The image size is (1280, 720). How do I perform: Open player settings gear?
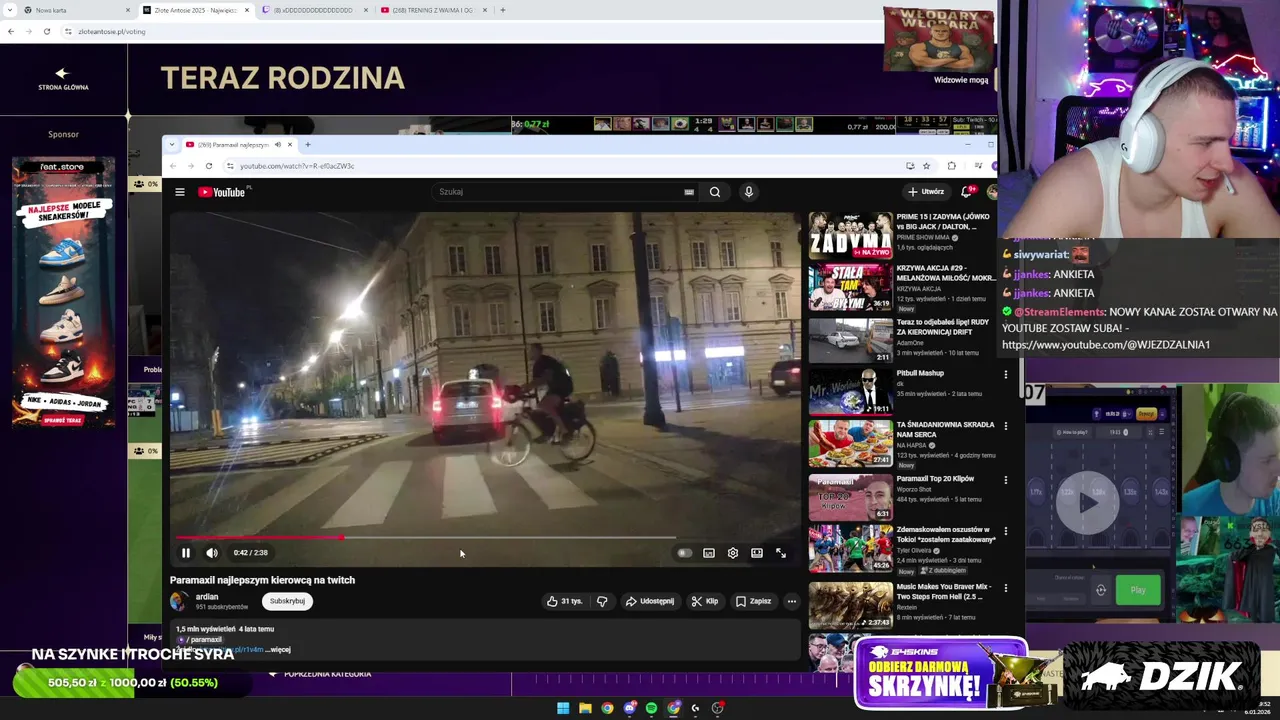click(733, 553)
